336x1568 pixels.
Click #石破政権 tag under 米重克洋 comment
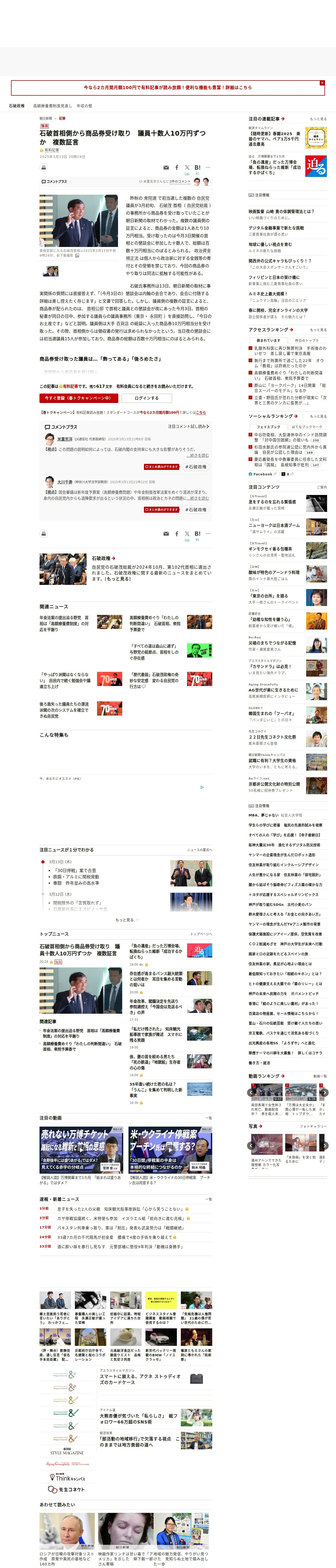click(196, 467)
